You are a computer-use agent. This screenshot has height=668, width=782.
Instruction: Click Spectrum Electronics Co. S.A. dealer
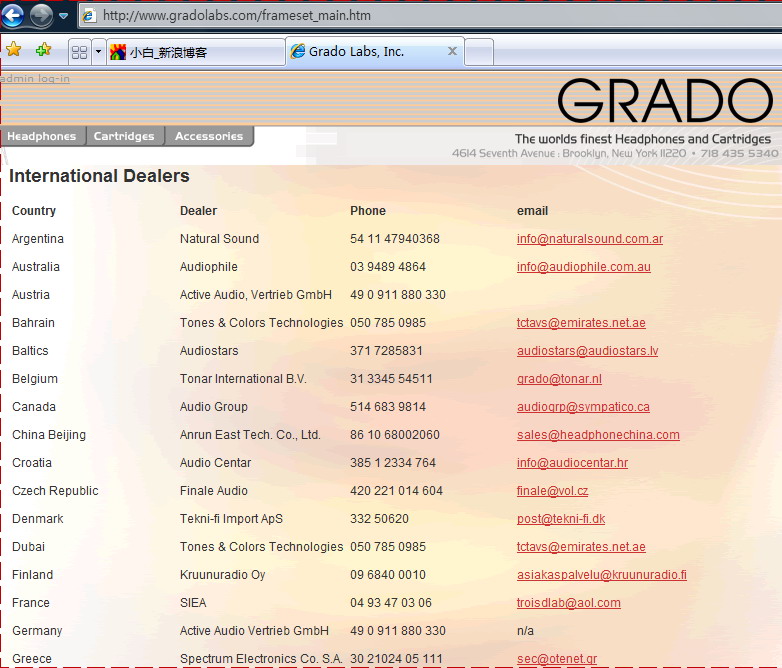point(261,659)
